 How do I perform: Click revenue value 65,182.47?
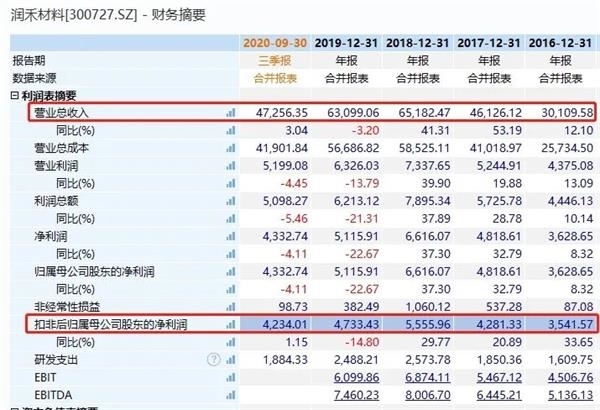coord(424,113)
